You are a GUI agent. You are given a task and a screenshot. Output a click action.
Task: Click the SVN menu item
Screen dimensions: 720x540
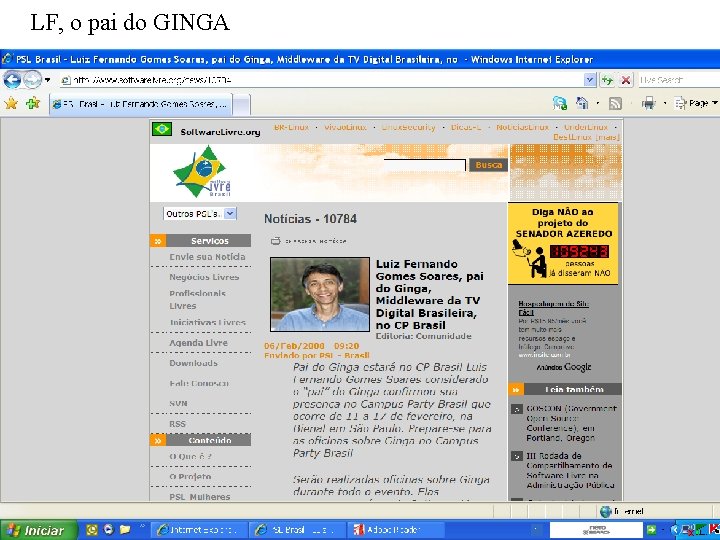point(178,403)
